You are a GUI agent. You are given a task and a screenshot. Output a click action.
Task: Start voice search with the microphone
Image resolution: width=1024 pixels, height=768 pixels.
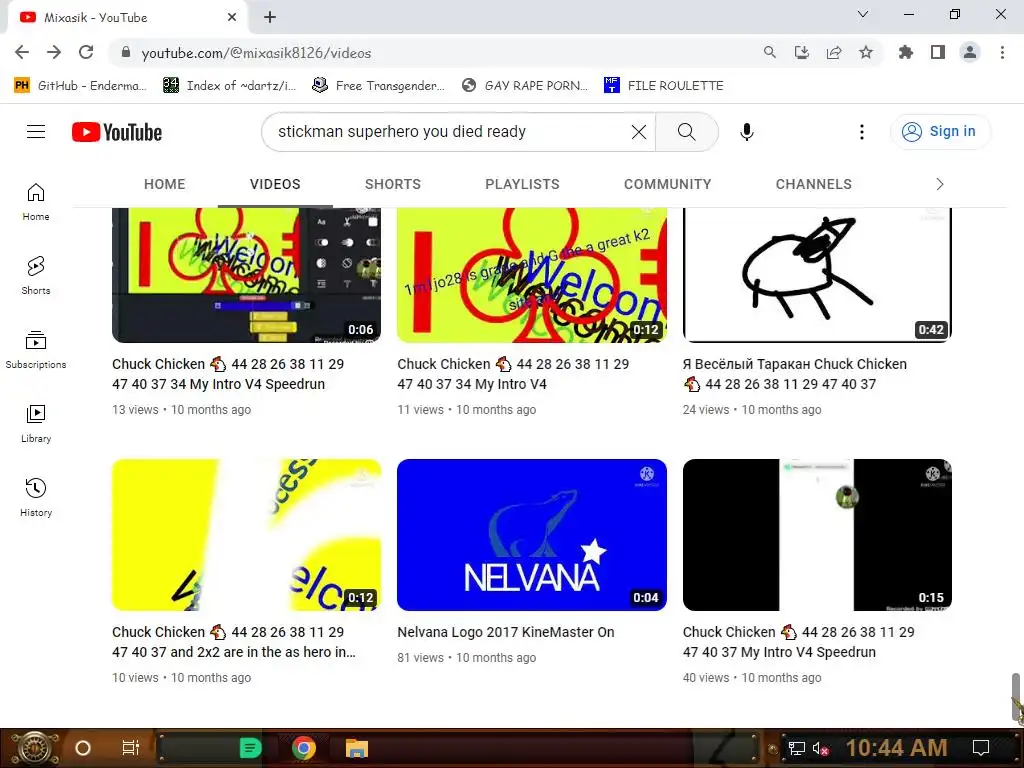(x=746, y=132)
